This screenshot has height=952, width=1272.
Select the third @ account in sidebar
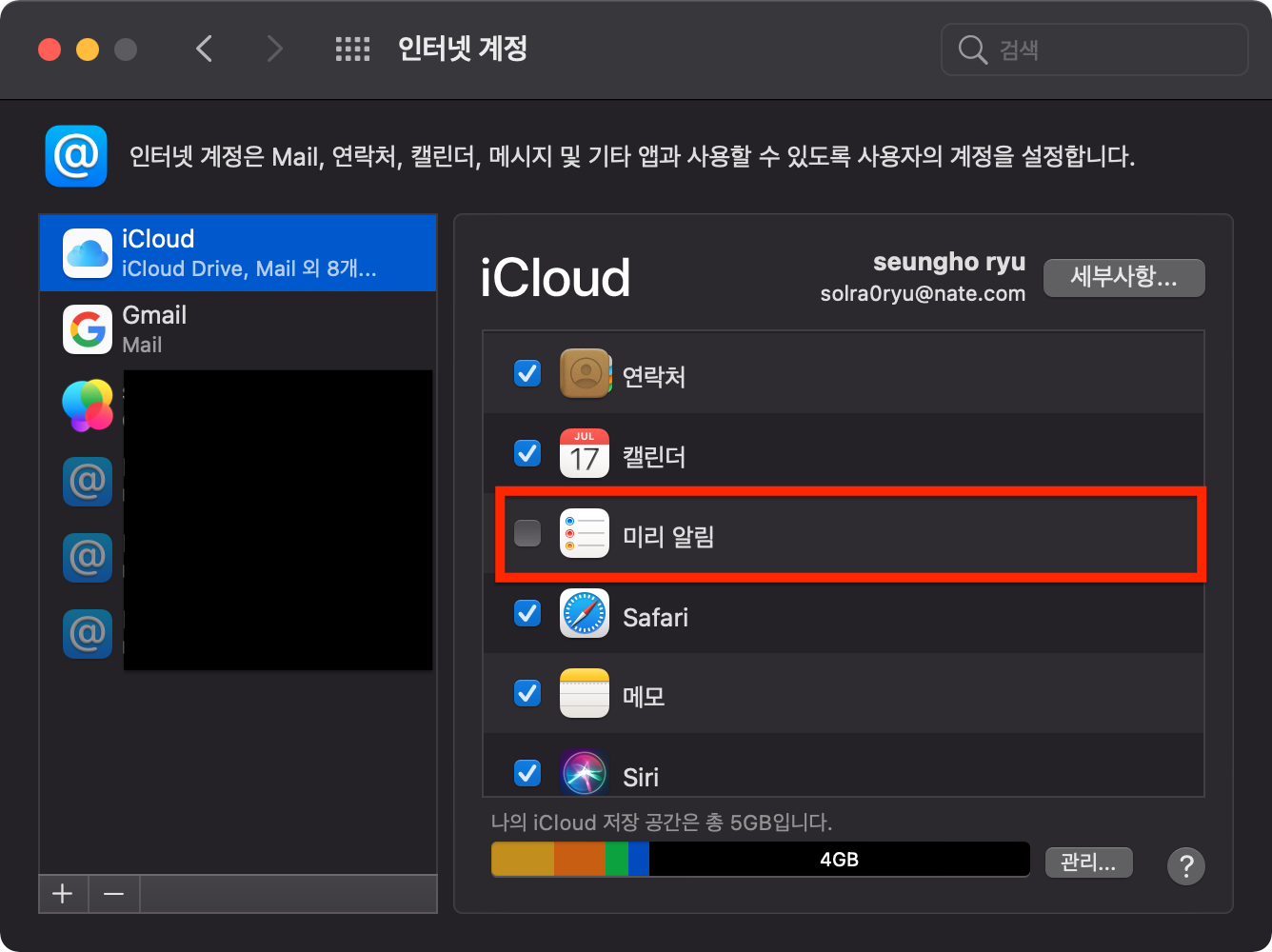coord(88,634)
